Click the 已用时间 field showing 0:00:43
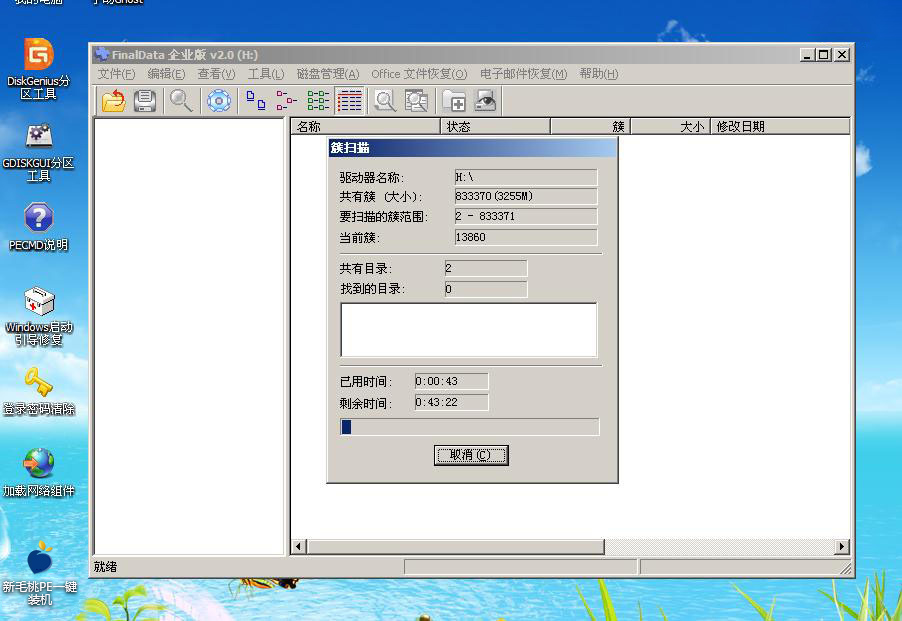Viewport: 902px width, 621px height. [x=452, y=381]
